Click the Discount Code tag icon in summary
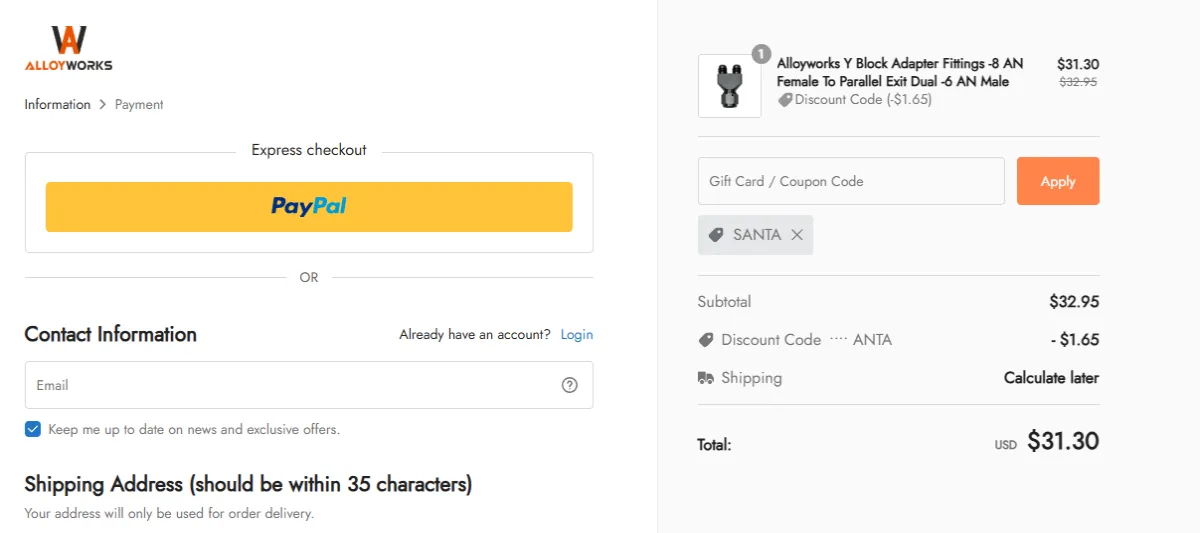This screenshot has width=1200, height=533. tap(706, 340)
